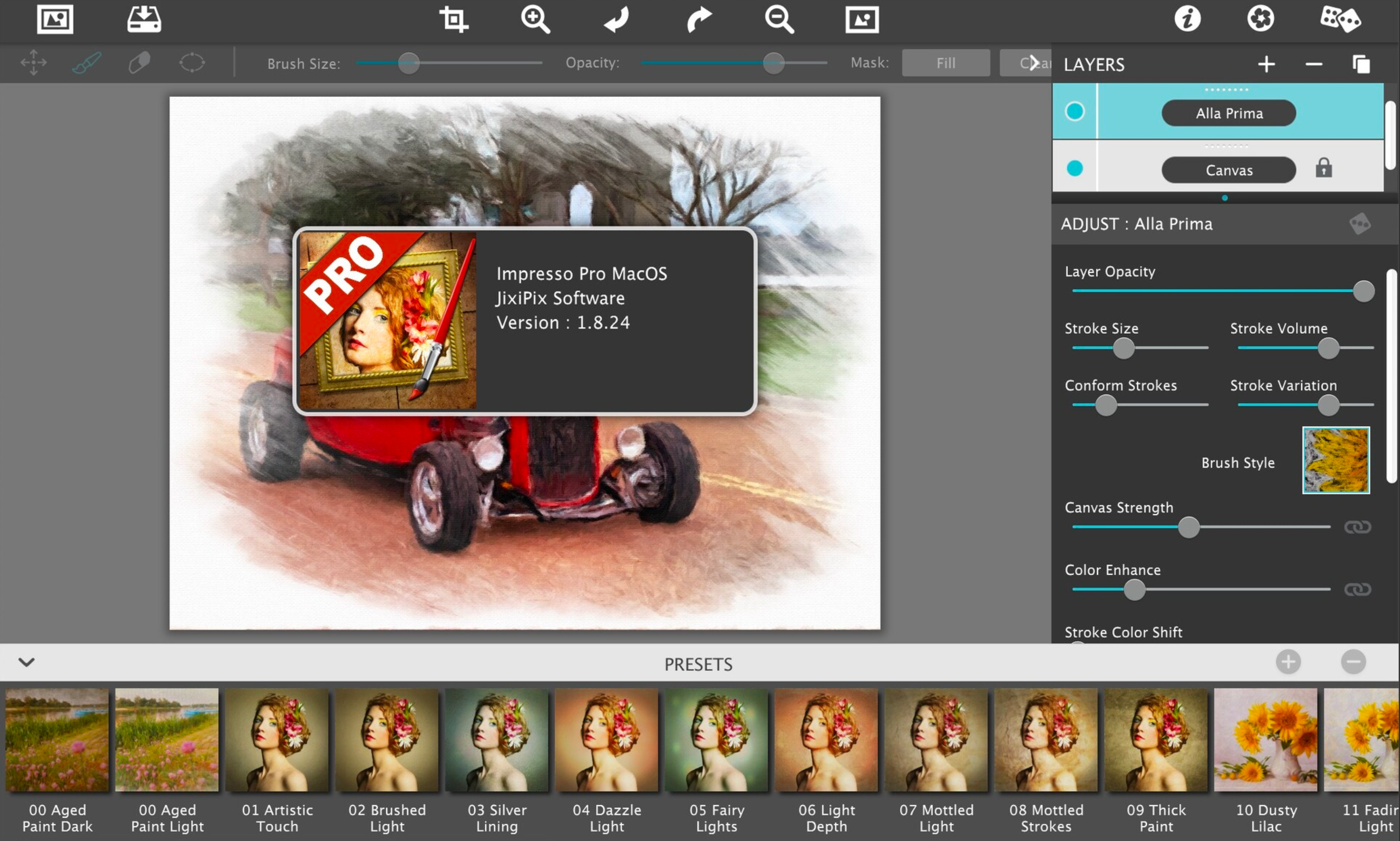This screenshot has height=841, width=1400.
Task: Apply the 06 Light Depth preset
Action: [826, 739]
